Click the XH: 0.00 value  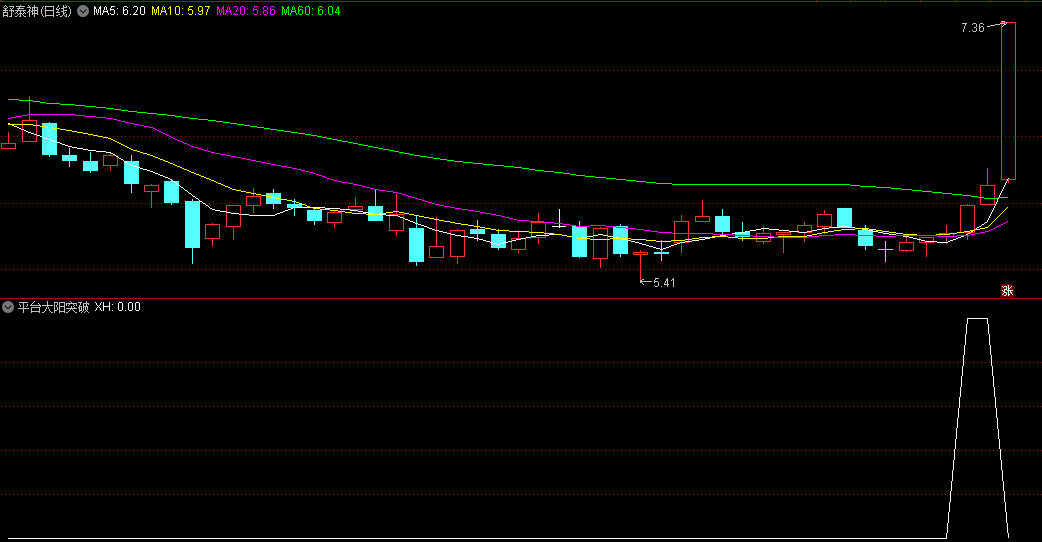(x=118, y=307)
